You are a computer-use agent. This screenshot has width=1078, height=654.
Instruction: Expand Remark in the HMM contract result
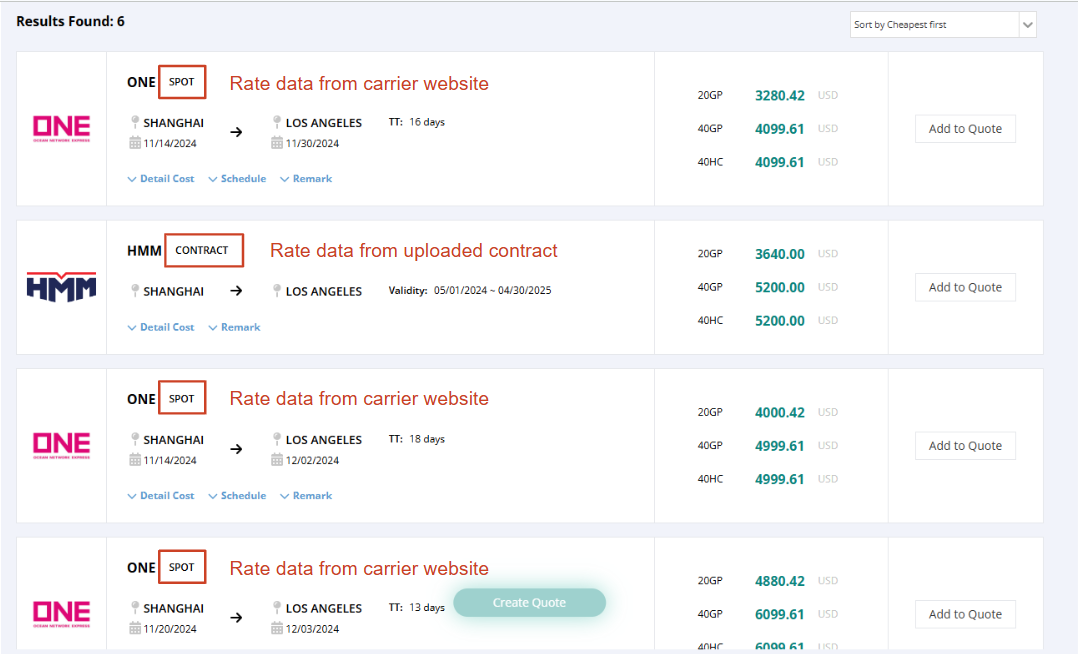pyautogui.click(x=234, y=327)
